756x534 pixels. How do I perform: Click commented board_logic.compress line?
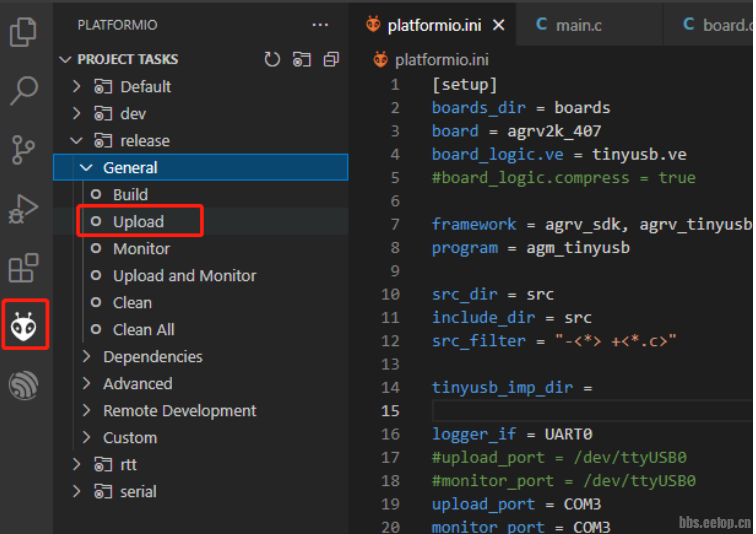(x=564, y=178)
